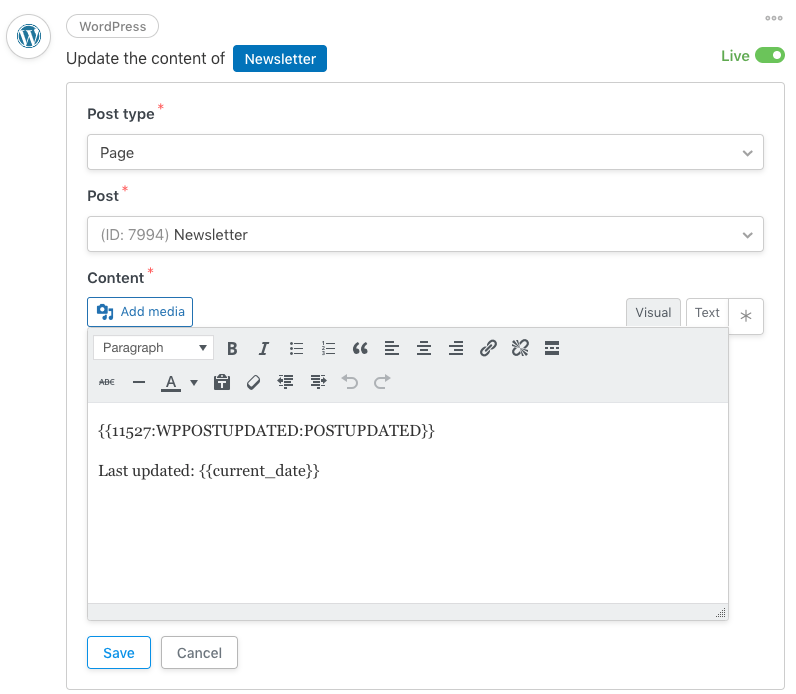This screenshot has height=694, width=796.
Task: Clear formatting with the eraser icon
Action: (x=254, y=382)
